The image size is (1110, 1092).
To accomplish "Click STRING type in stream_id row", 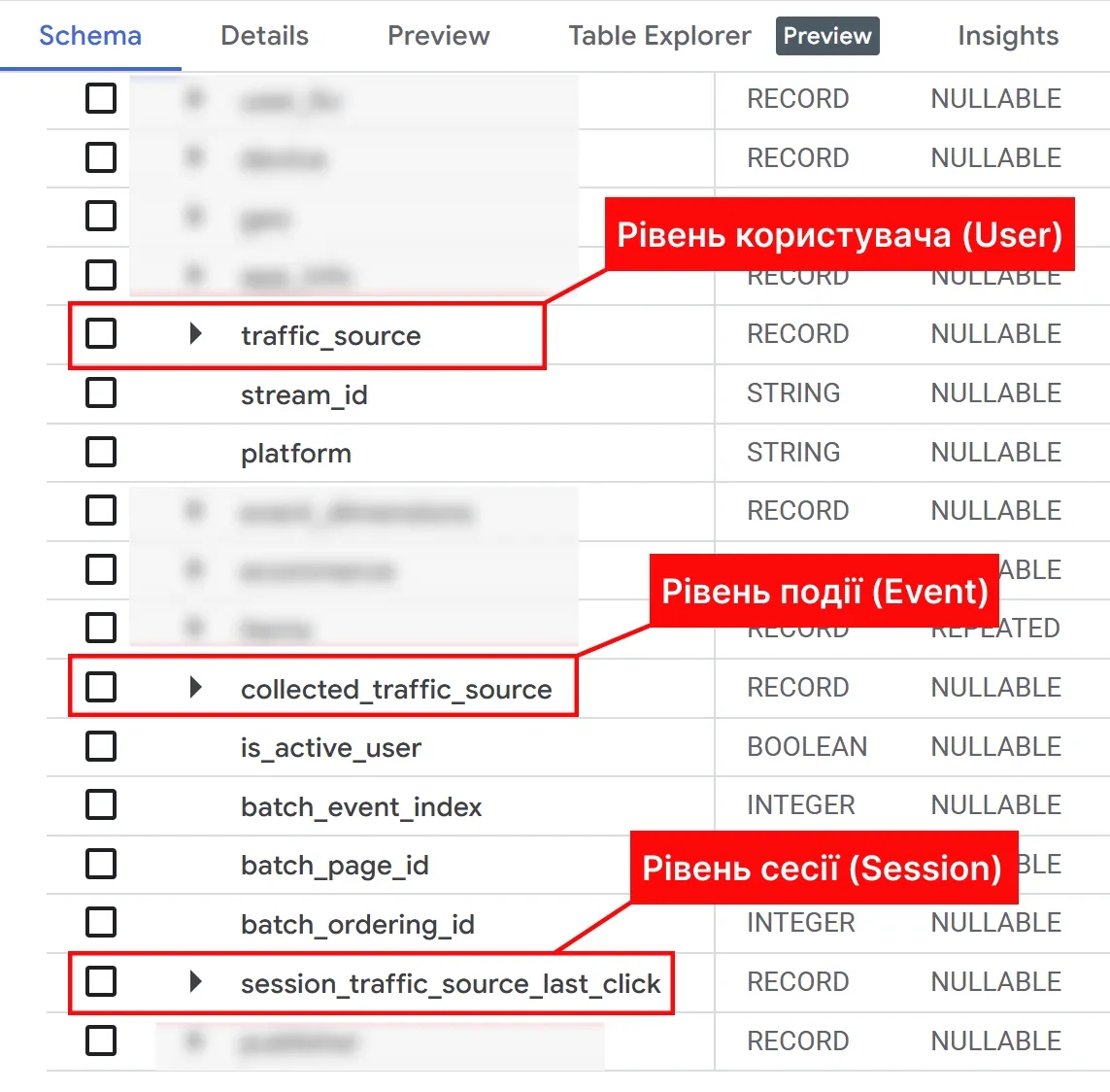I will pyautogui.click(x=793, y=393).
